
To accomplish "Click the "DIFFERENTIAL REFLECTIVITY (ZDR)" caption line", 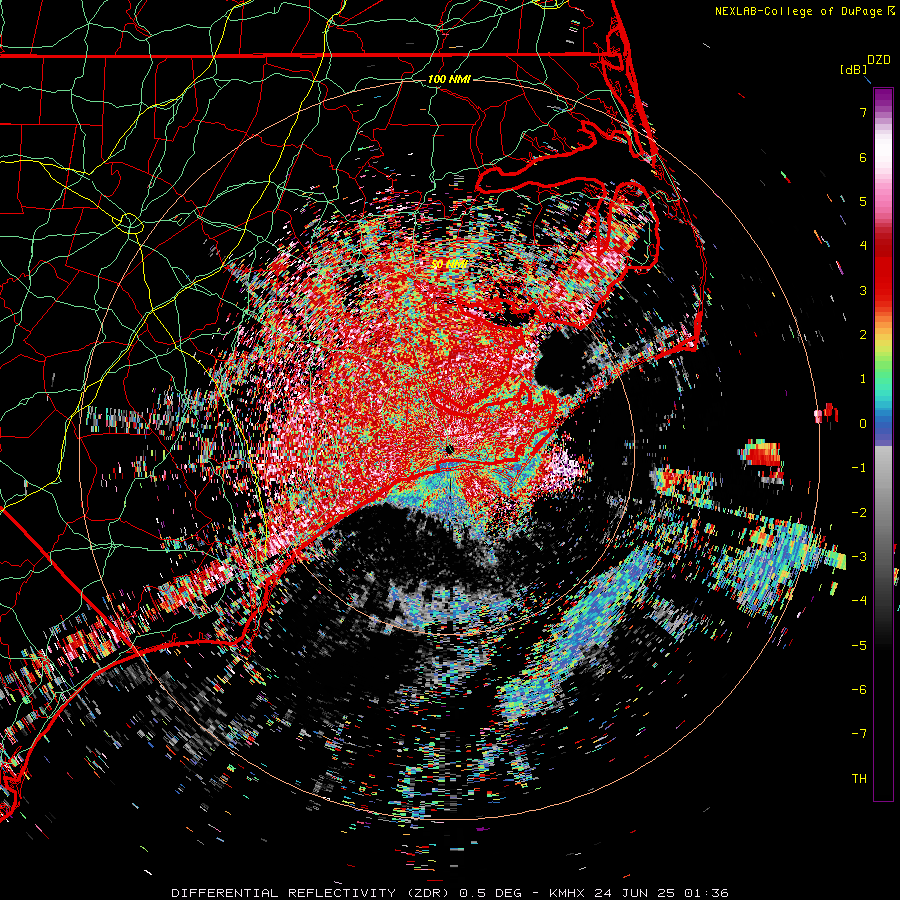I will 450,893.
